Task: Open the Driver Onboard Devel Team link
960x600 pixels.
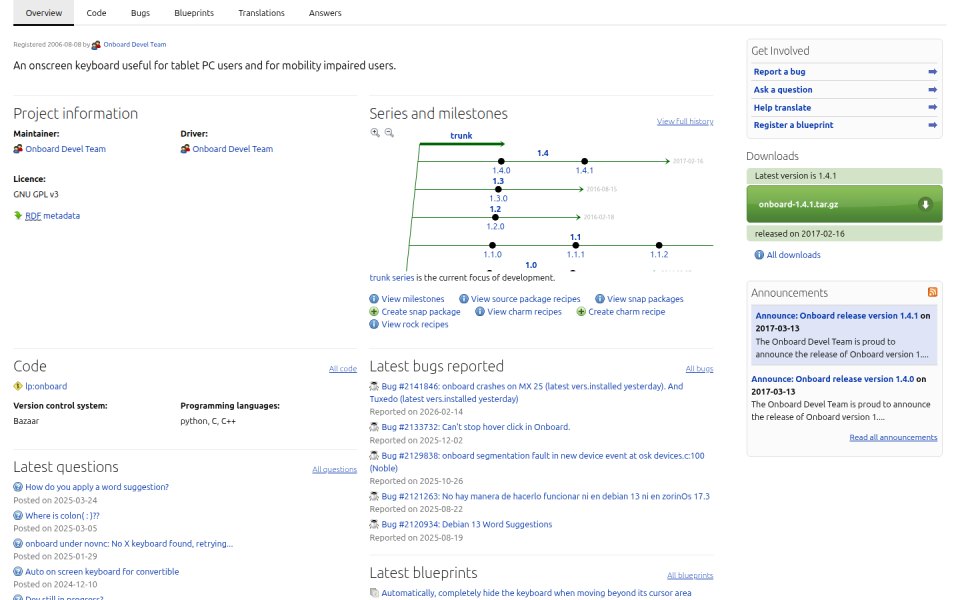Action: (x=233, y=149)
